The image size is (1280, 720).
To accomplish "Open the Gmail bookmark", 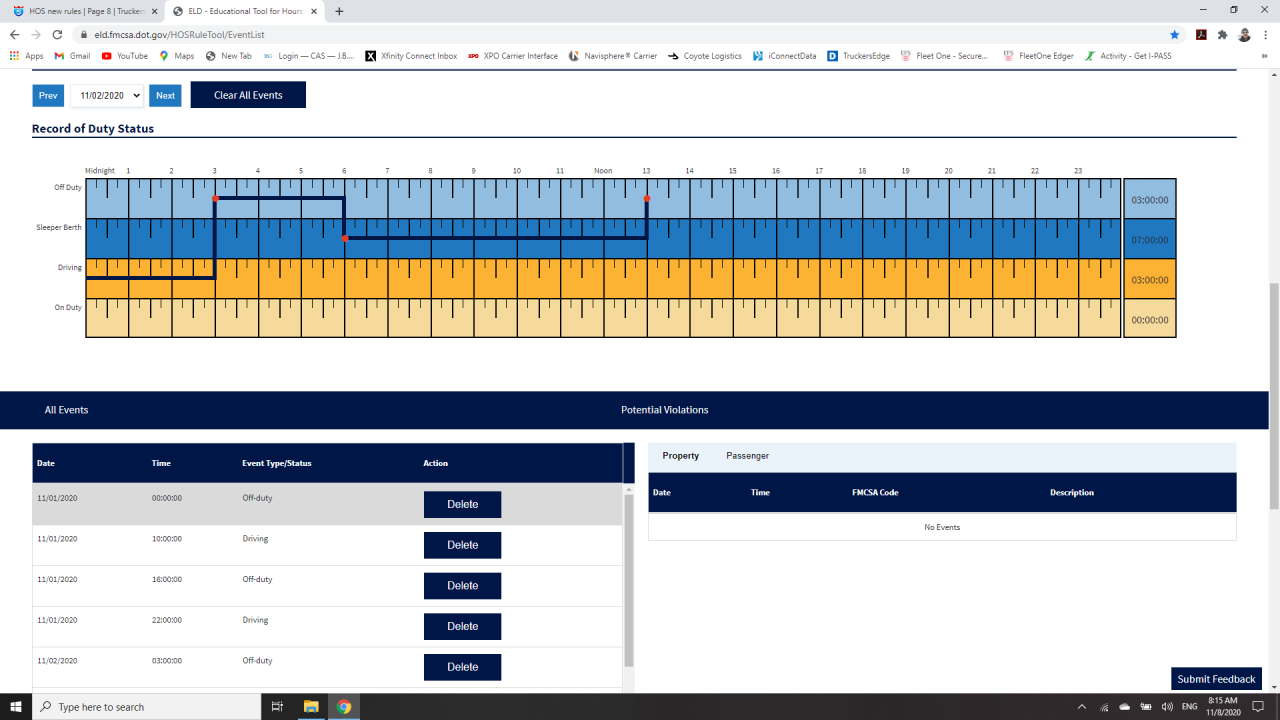I will click(72, 56).
